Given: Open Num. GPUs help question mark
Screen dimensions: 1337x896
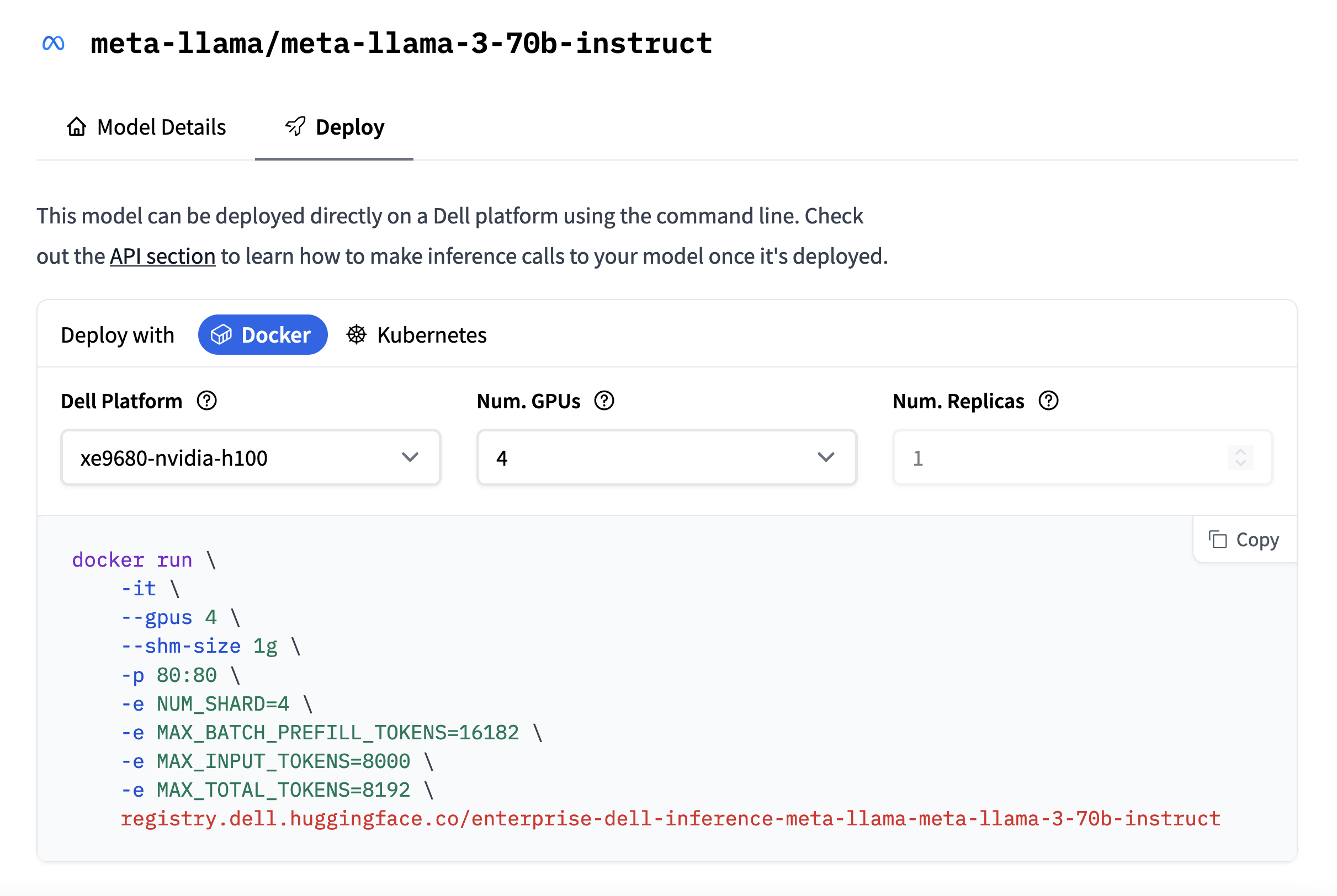Looking at the screenshot, I should coord(604,401).
